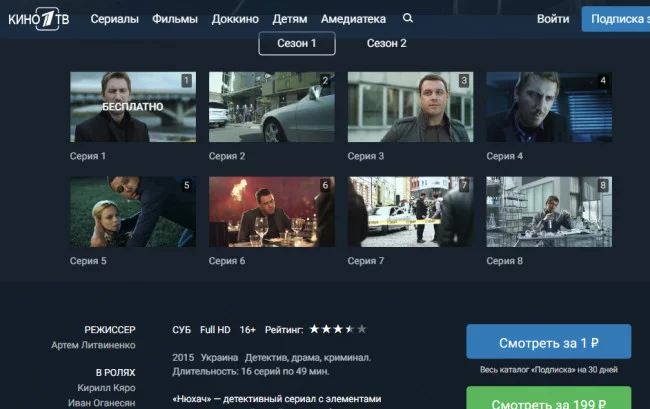Click the Серия 7 caption
Screen dimensions: 650x409
click(366, 261)
